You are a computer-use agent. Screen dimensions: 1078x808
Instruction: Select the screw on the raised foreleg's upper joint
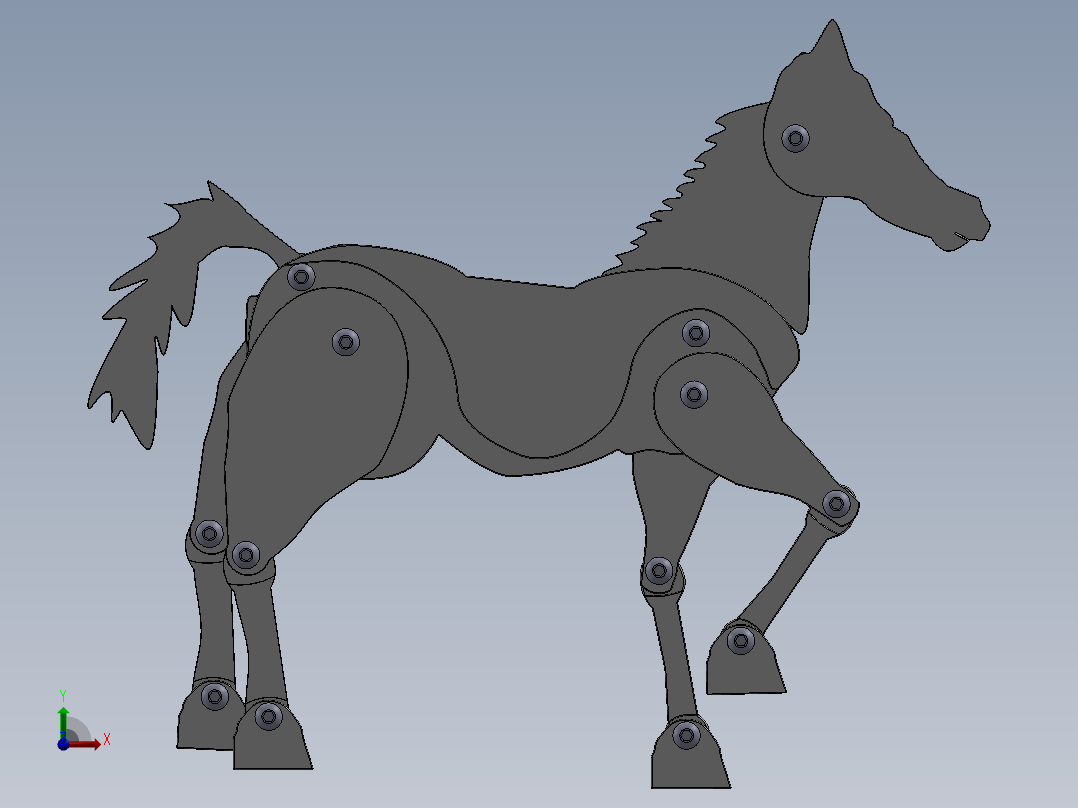(x=694, y=395)
